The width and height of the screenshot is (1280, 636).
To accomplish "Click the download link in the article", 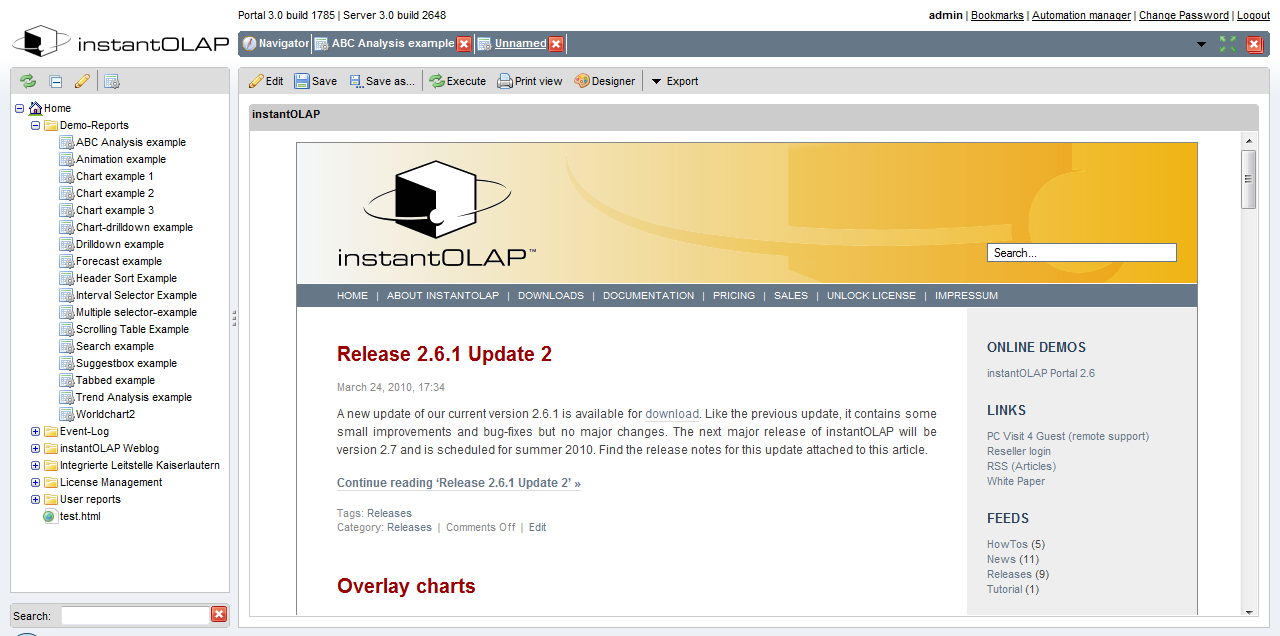I will 672,414.
